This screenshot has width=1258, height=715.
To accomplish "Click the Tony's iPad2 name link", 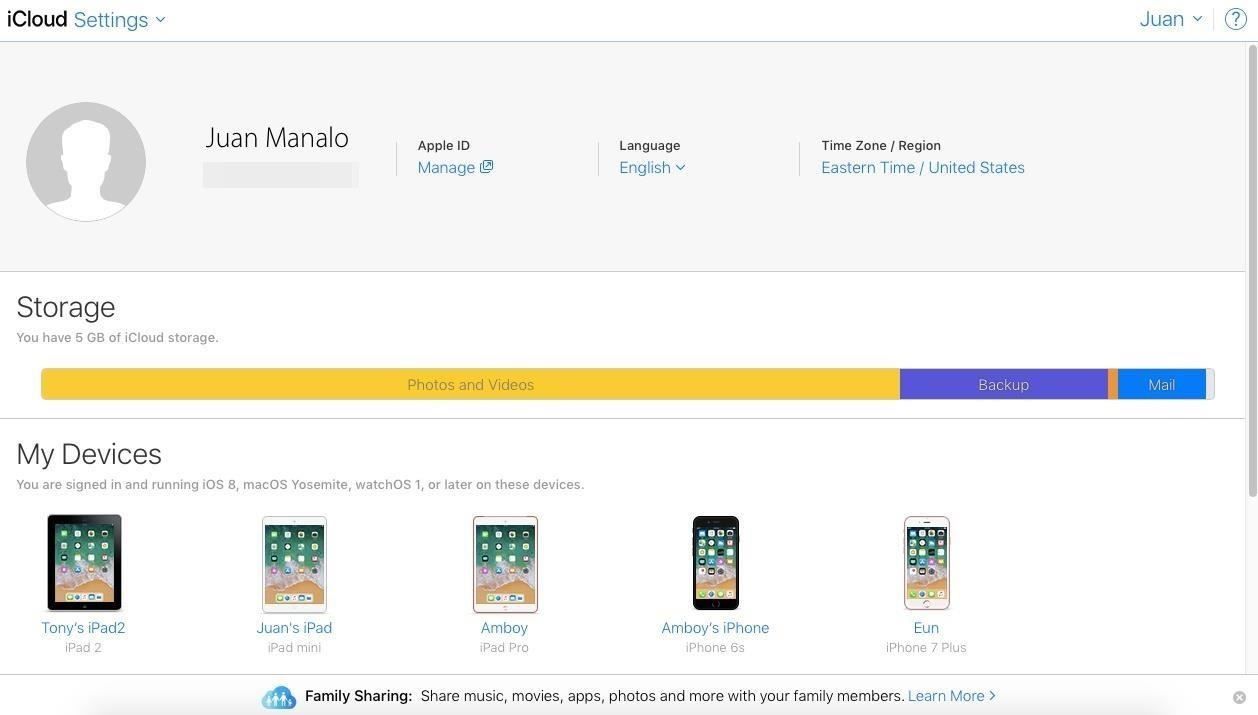I will tap(83, 627).
